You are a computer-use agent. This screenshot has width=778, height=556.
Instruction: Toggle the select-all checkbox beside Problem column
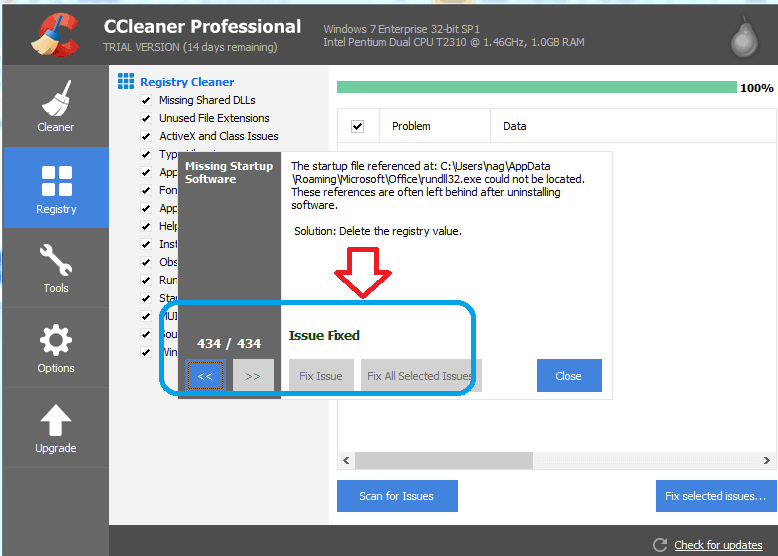click(357, 126)
